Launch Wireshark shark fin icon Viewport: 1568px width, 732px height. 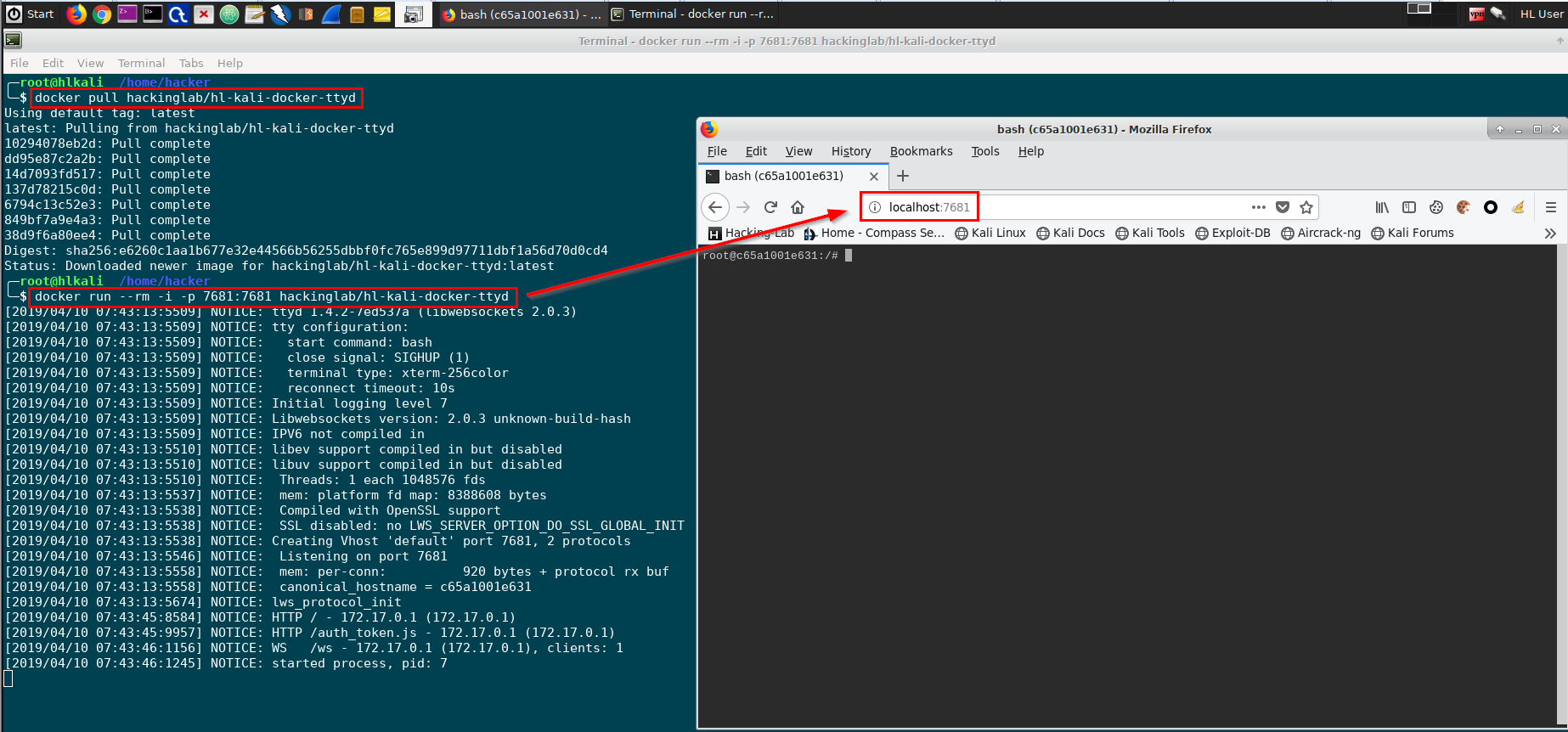(x=331, y=14)
